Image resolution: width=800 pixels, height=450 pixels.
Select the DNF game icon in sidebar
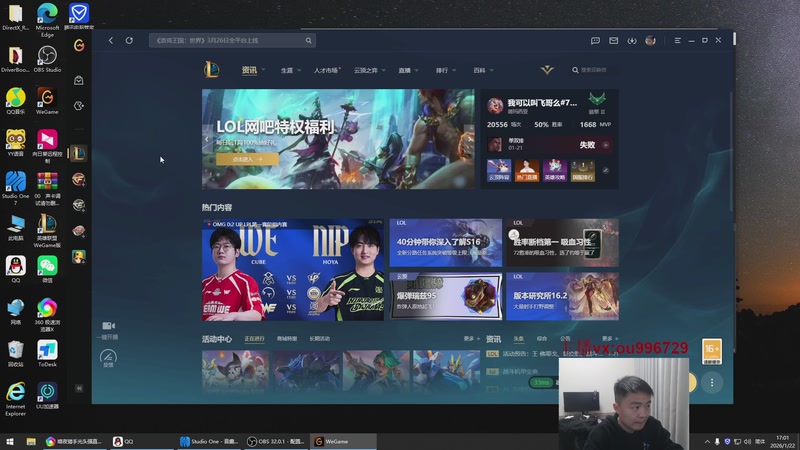click(x=79, y=231)
